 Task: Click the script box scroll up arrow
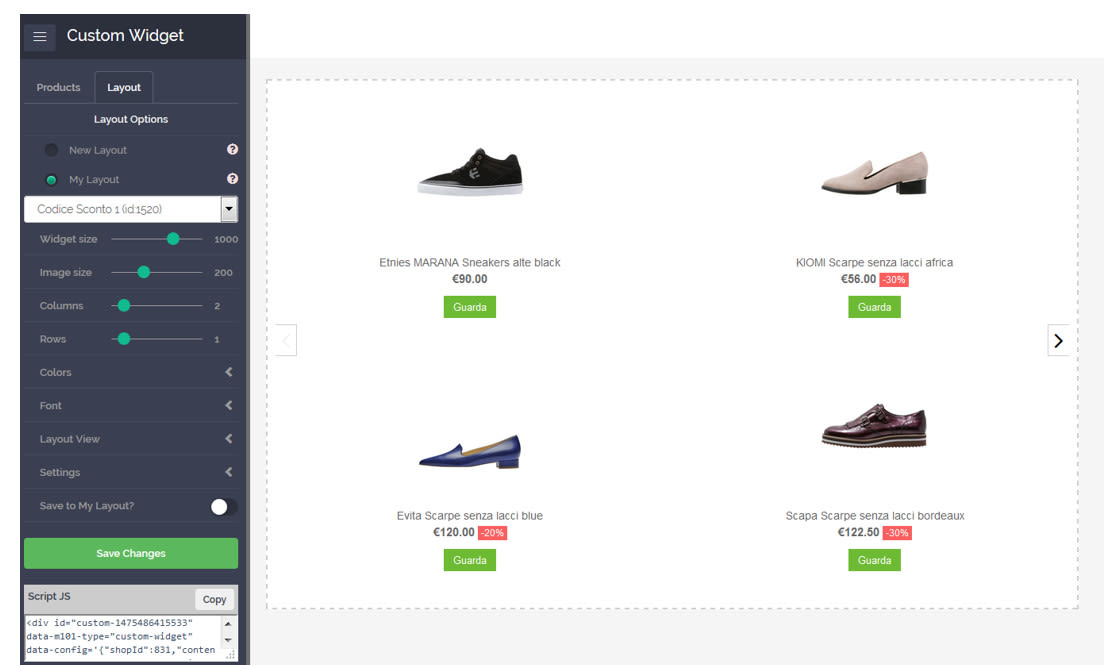pos(228,624)
